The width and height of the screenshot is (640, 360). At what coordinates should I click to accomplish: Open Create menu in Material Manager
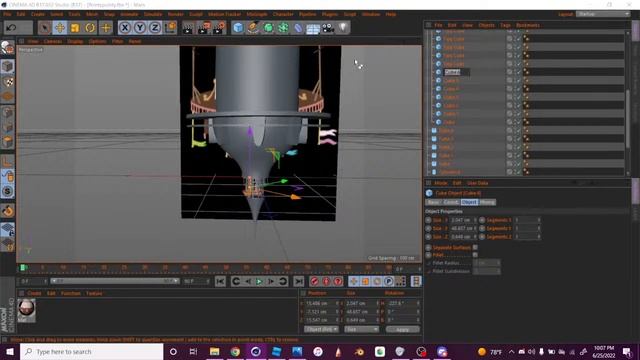pyautogui.click(x=34, y=293)
